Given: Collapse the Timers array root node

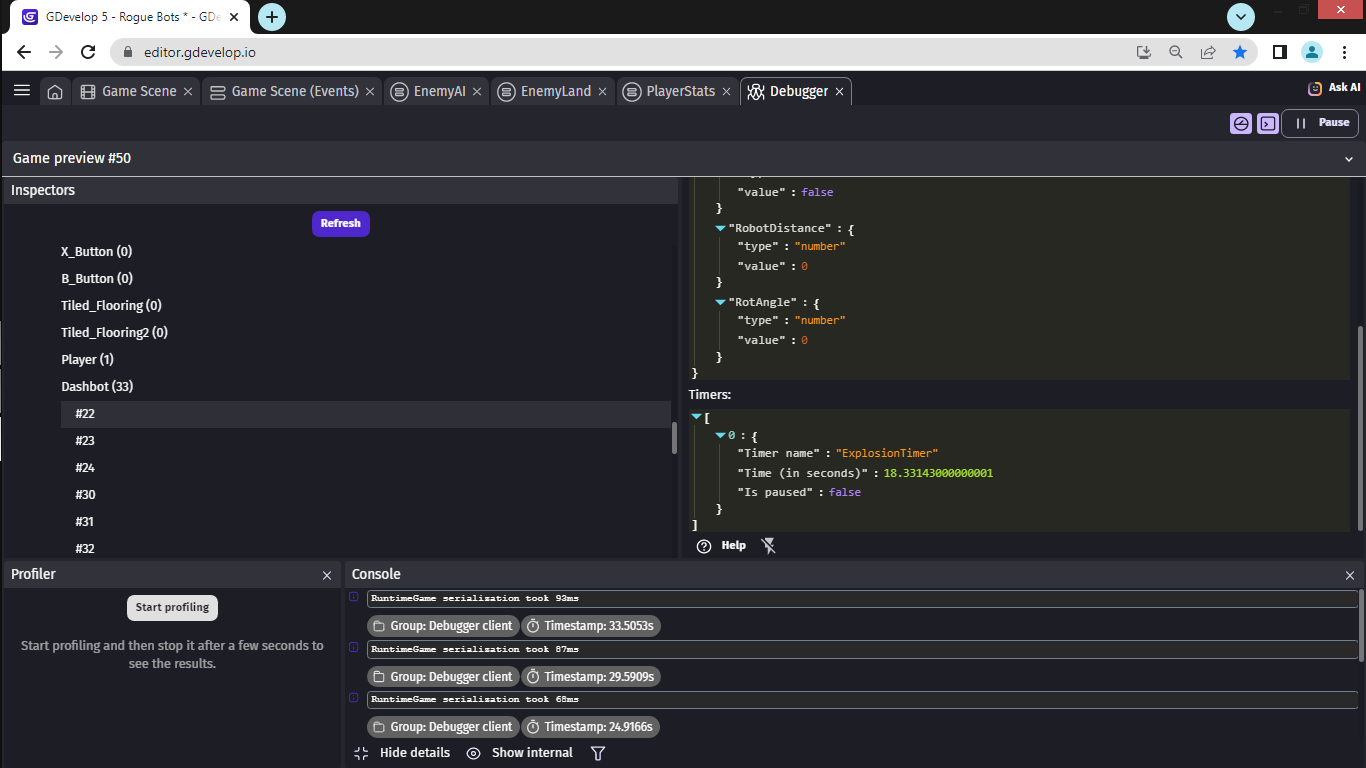Looking at the screenshot, I should [697, 417].
